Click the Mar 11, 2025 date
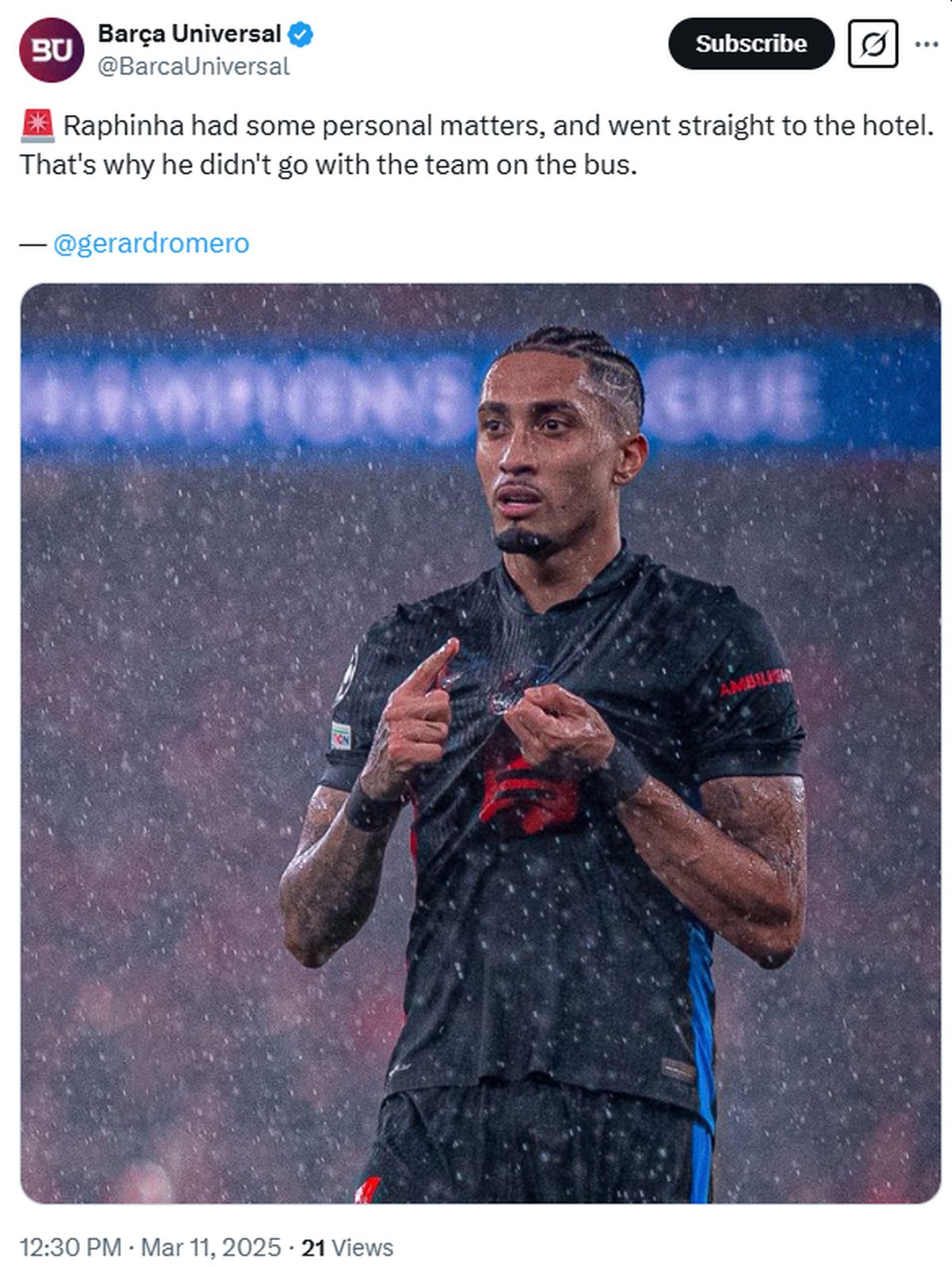Viewport: 952px width, 1267px height. click(211, 1247)
